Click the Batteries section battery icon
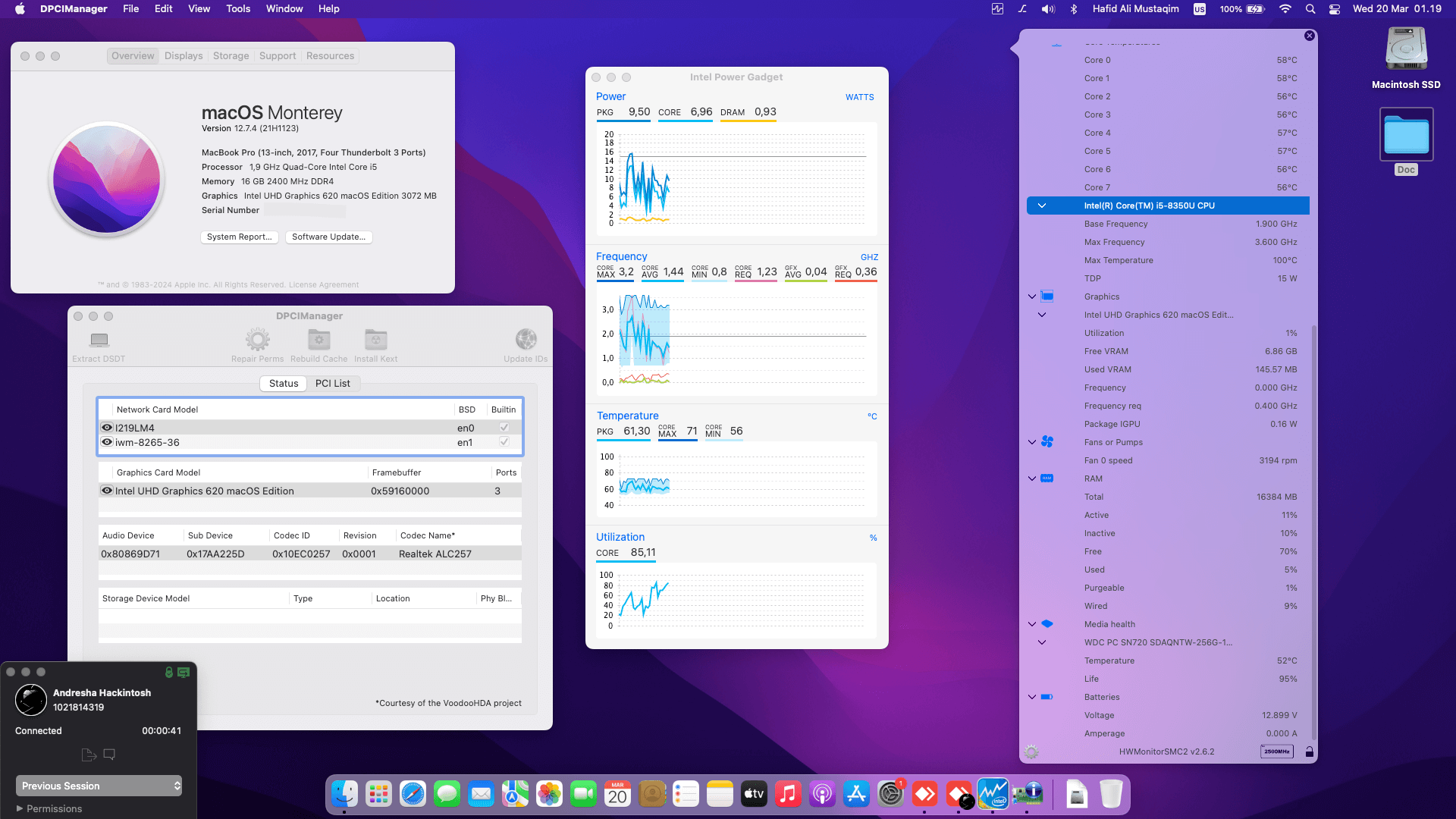 pyautogui.click(x=1047, y=696)
